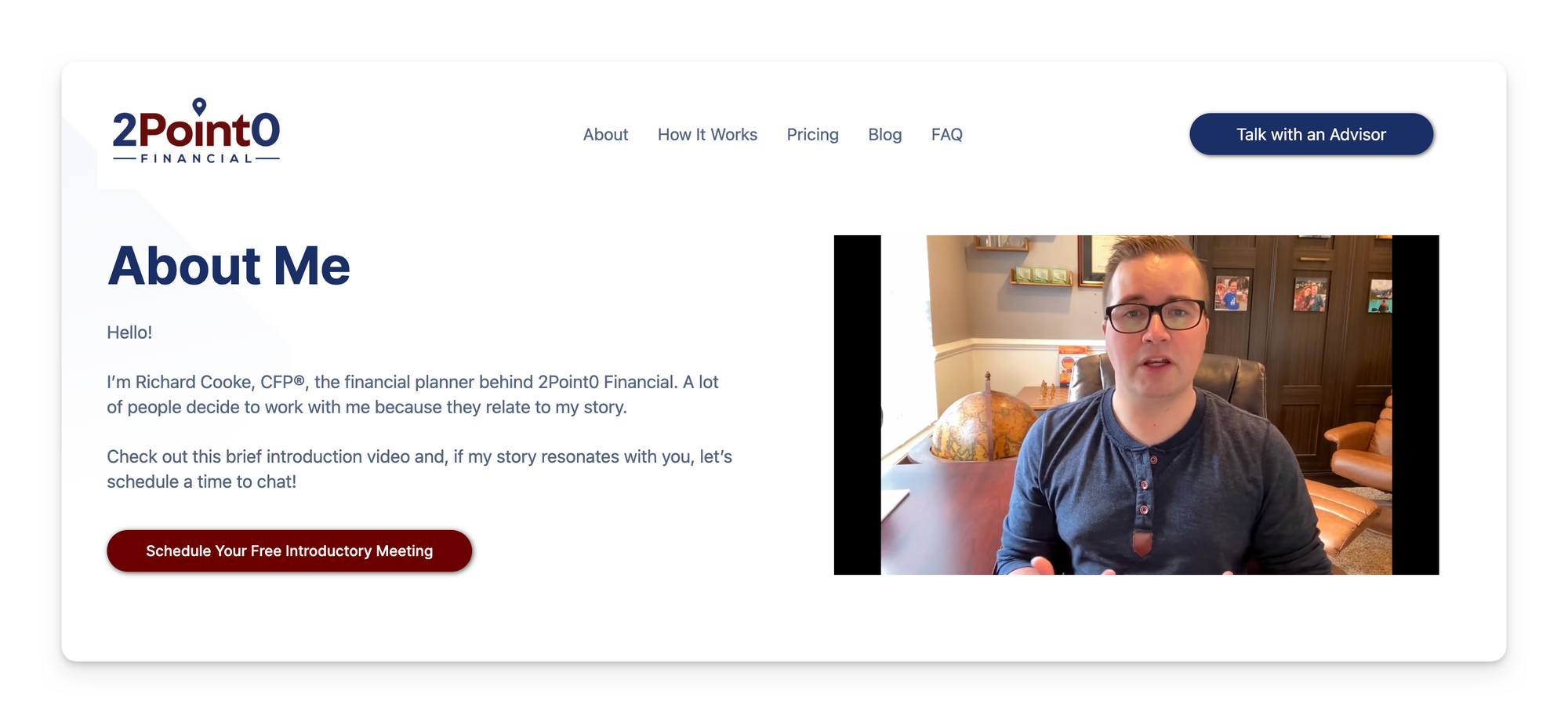Click Schedule Your Free Introductory Meeting
Image resolution: width=1568 pixels, height=723 pixels.
[x=289, y=550]
